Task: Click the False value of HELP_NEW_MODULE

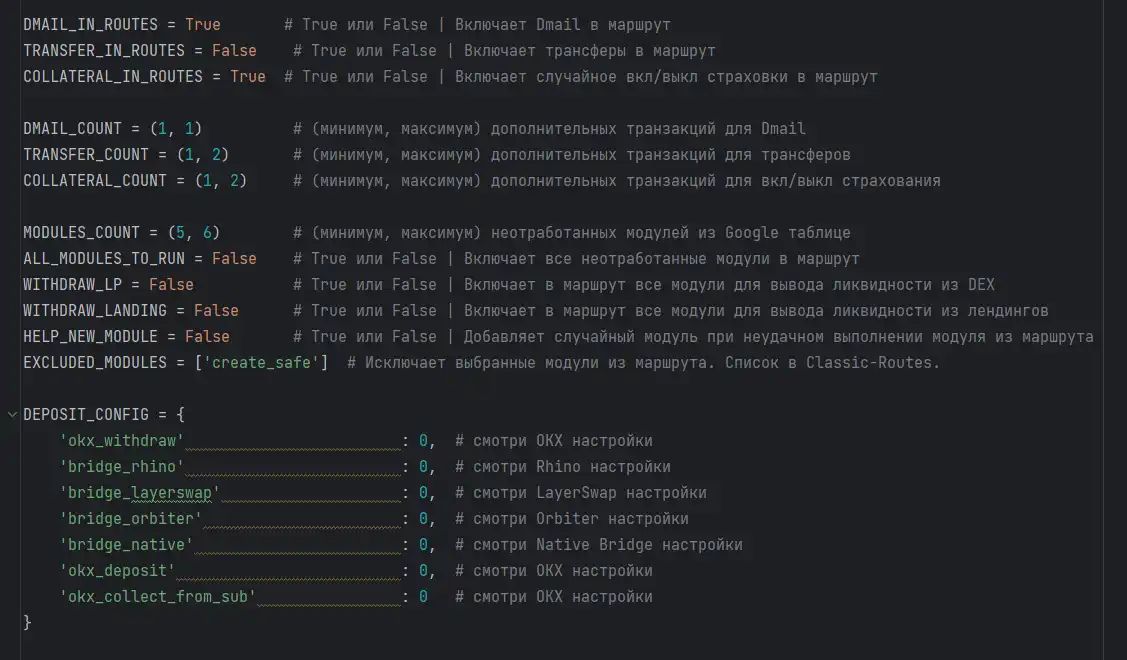Action: (207, 336)
